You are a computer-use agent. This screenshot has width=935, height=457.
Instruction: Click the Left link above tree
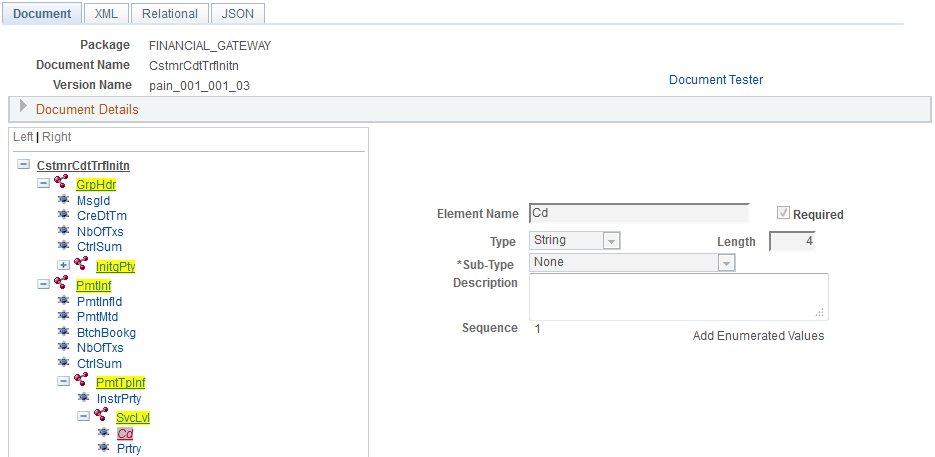(x=23, y=137)
